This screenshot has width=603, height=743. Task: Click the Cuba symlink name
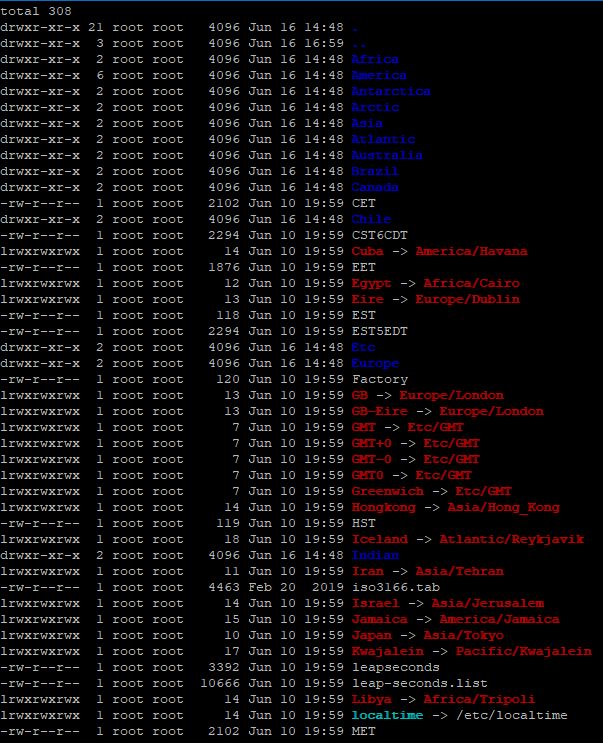coord(367,251)
